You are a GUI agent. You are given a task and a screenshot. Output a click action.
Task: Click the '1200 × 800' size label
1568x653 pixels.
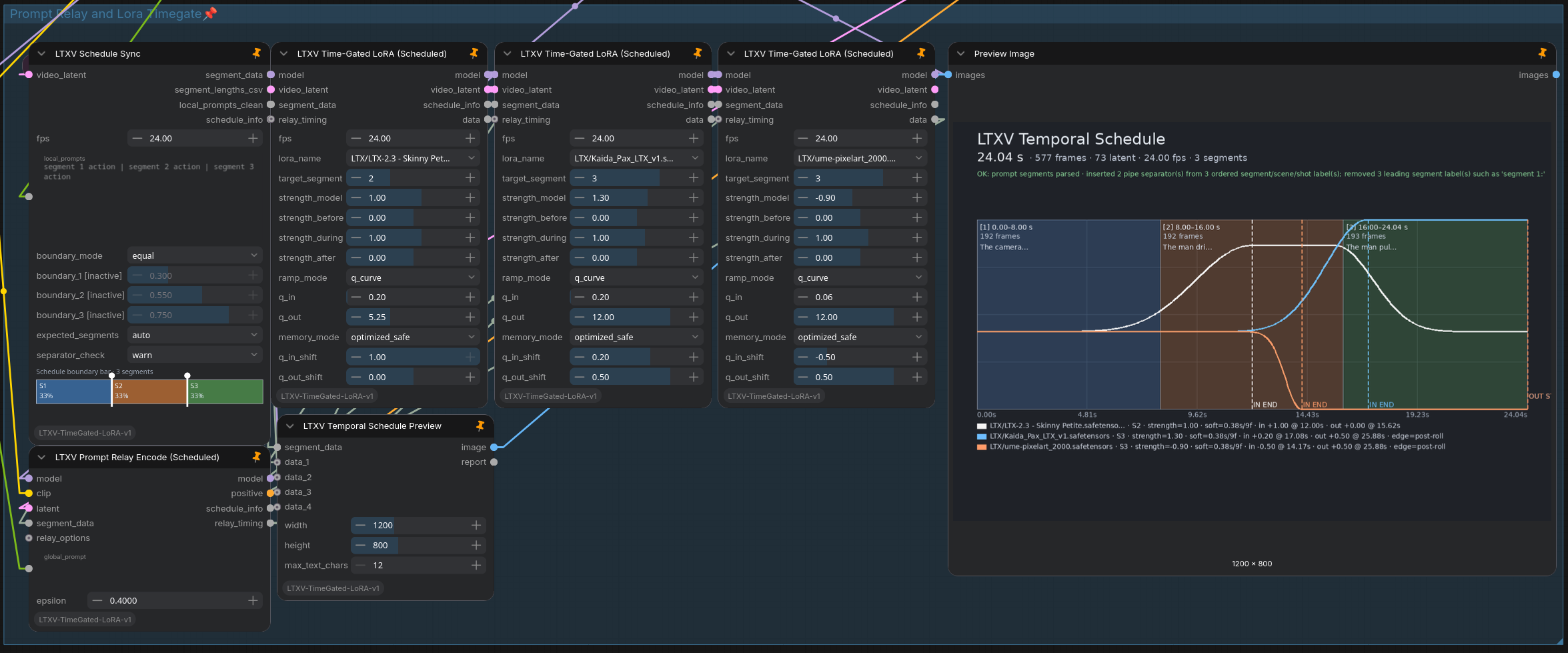[x=1252, y=564]
